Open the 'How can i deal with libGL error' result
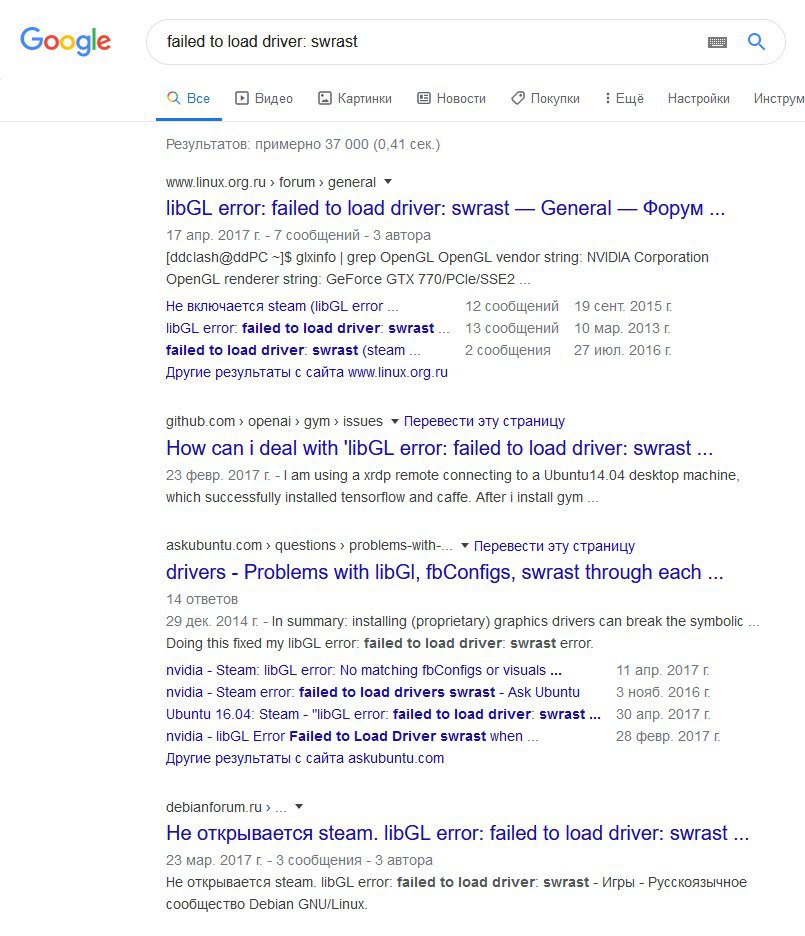Screen dimensions: 805x936 (439, 448)
